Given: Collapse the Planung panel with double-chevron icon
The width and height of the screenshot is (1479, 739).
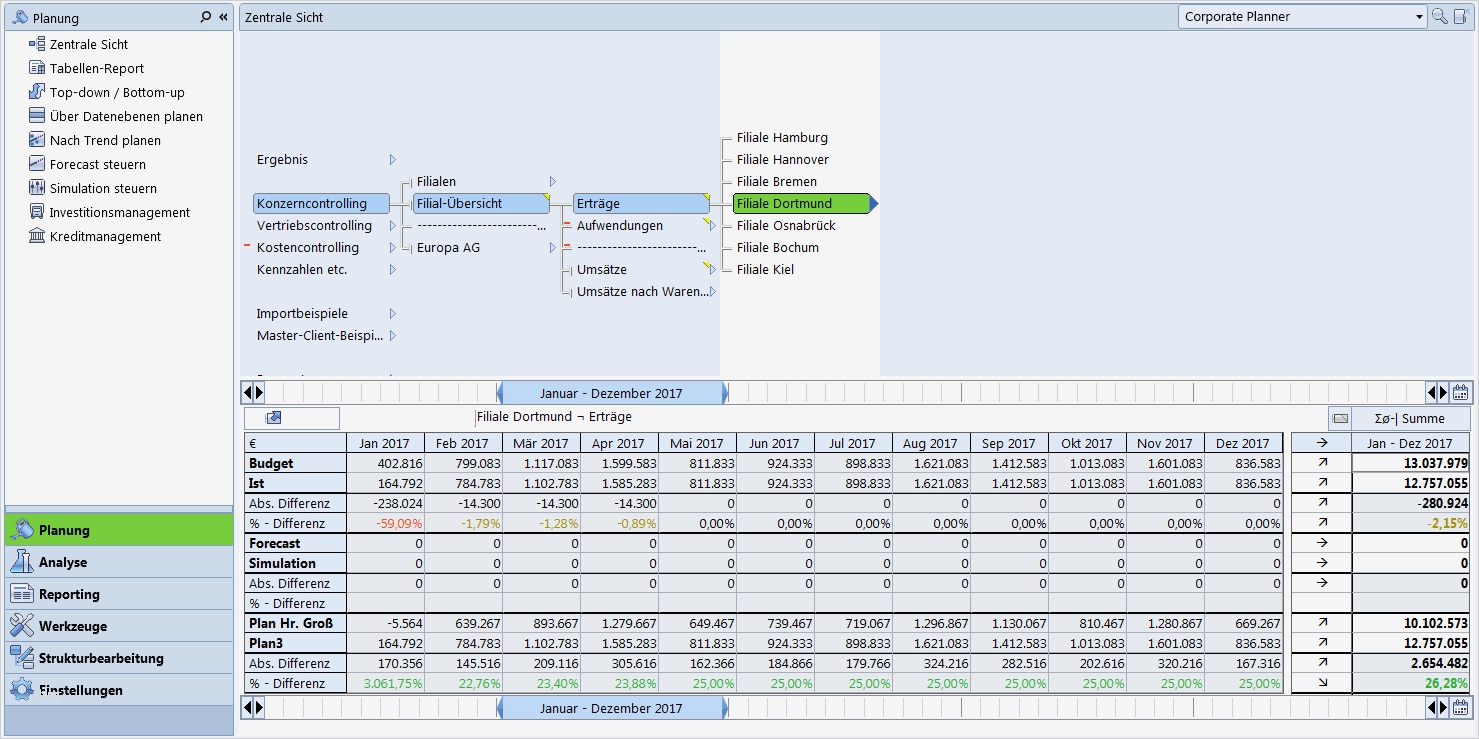Looking at the screenshot, I should pos(223,17).
